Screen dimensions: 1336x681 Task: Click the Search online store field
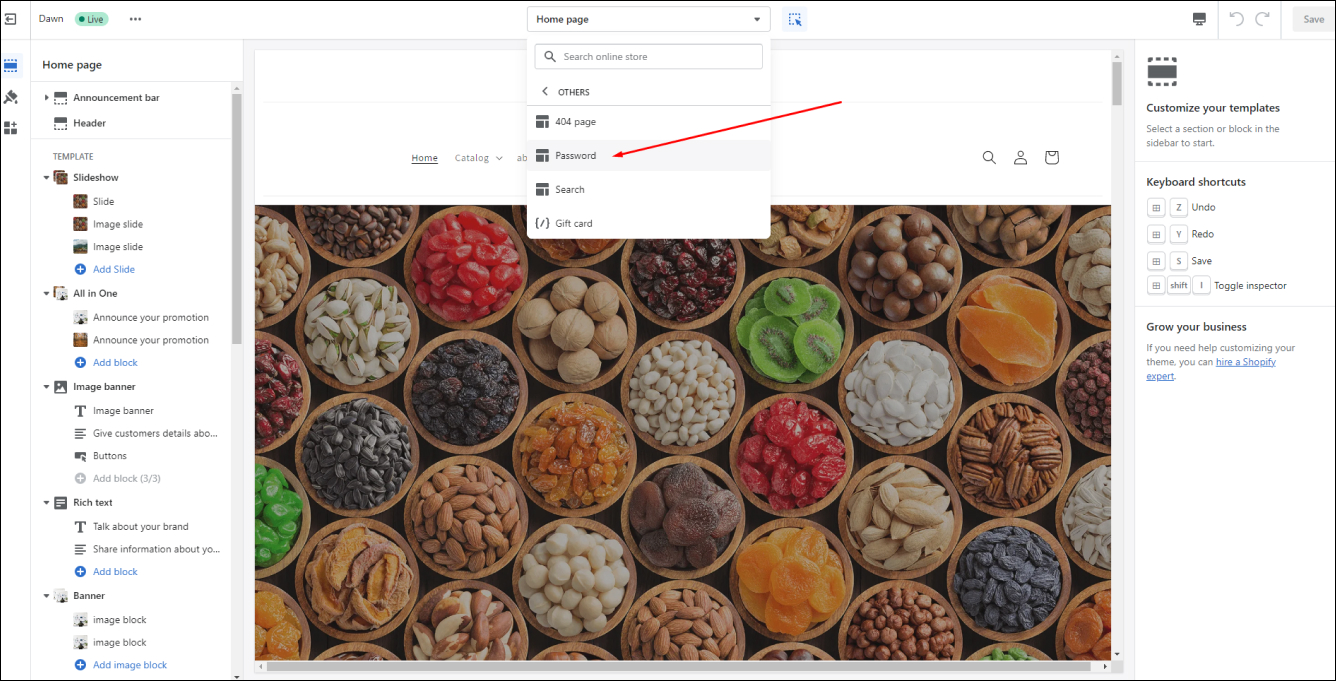(648, 57)
